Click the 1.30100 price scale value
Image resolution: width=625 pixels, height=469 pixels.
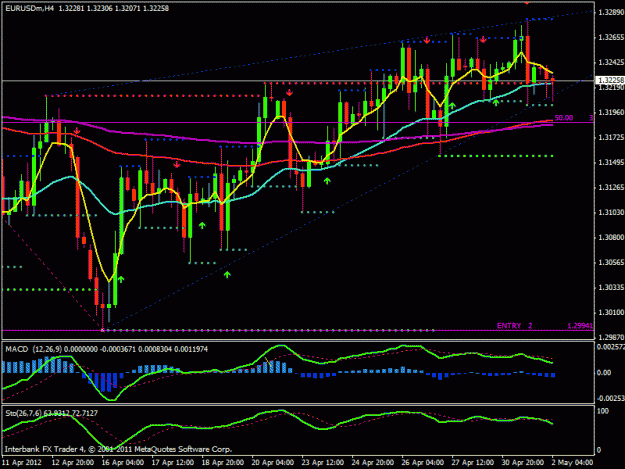[x=611, y=312]
